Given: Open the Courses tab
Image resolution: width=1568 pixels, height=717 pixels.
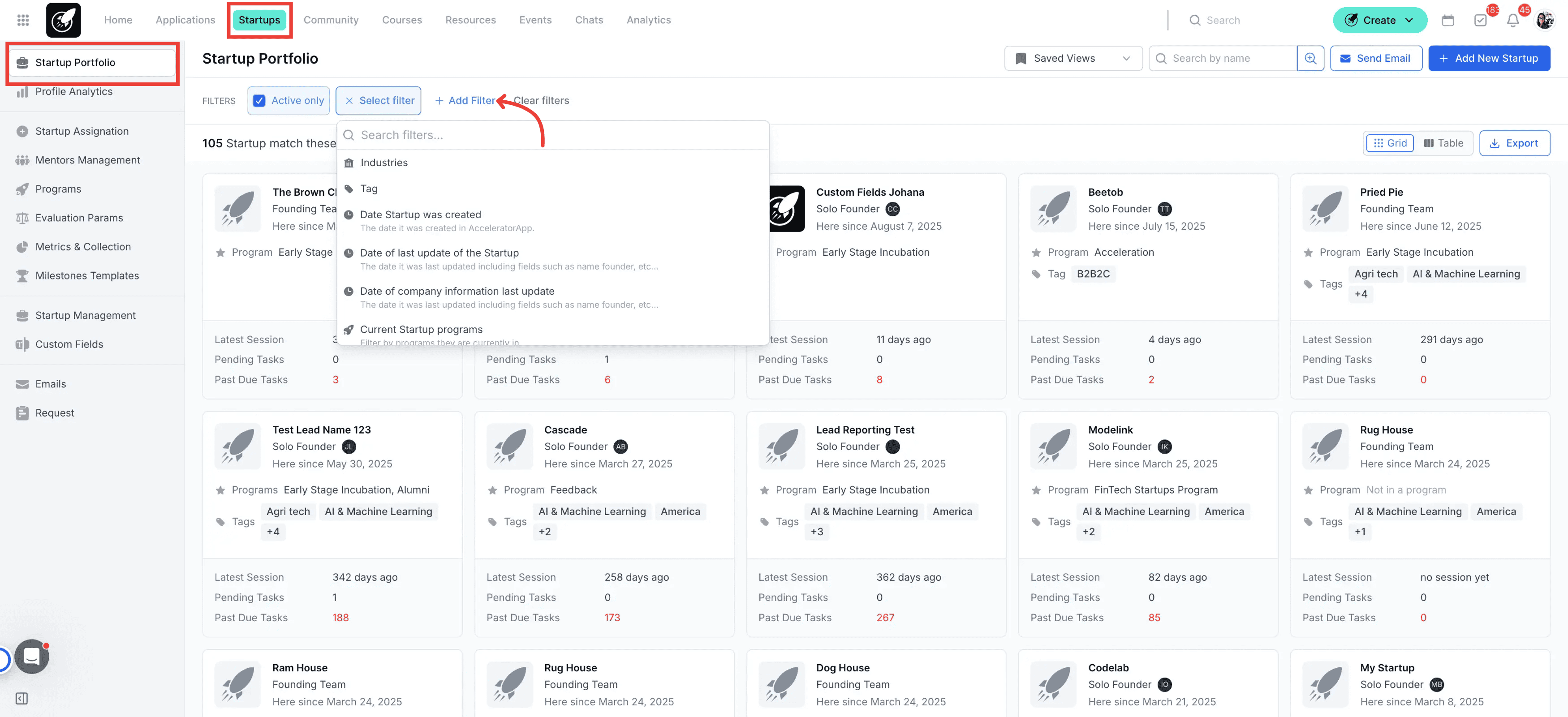Looking at the screenshot, I should point(402,20).
